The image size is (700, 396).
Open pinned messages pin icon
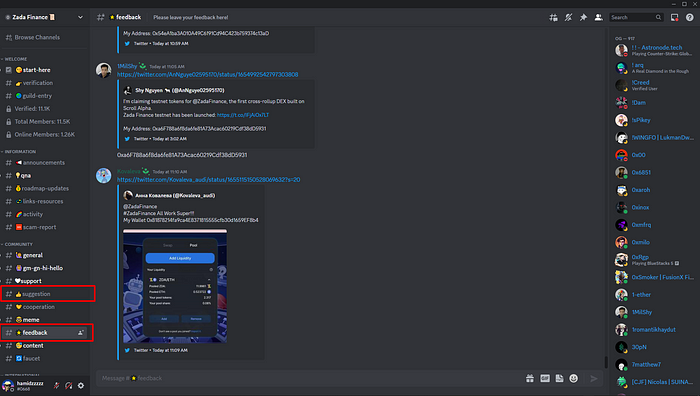583,17
